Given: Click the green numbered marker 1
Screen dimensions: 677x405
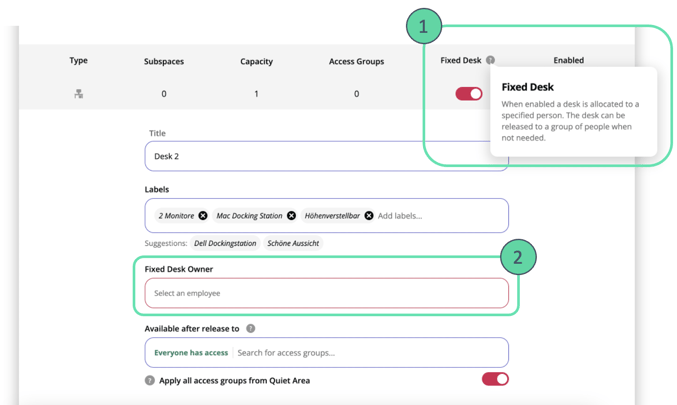Looking at the screenshot, I should (x=424, y=27).
